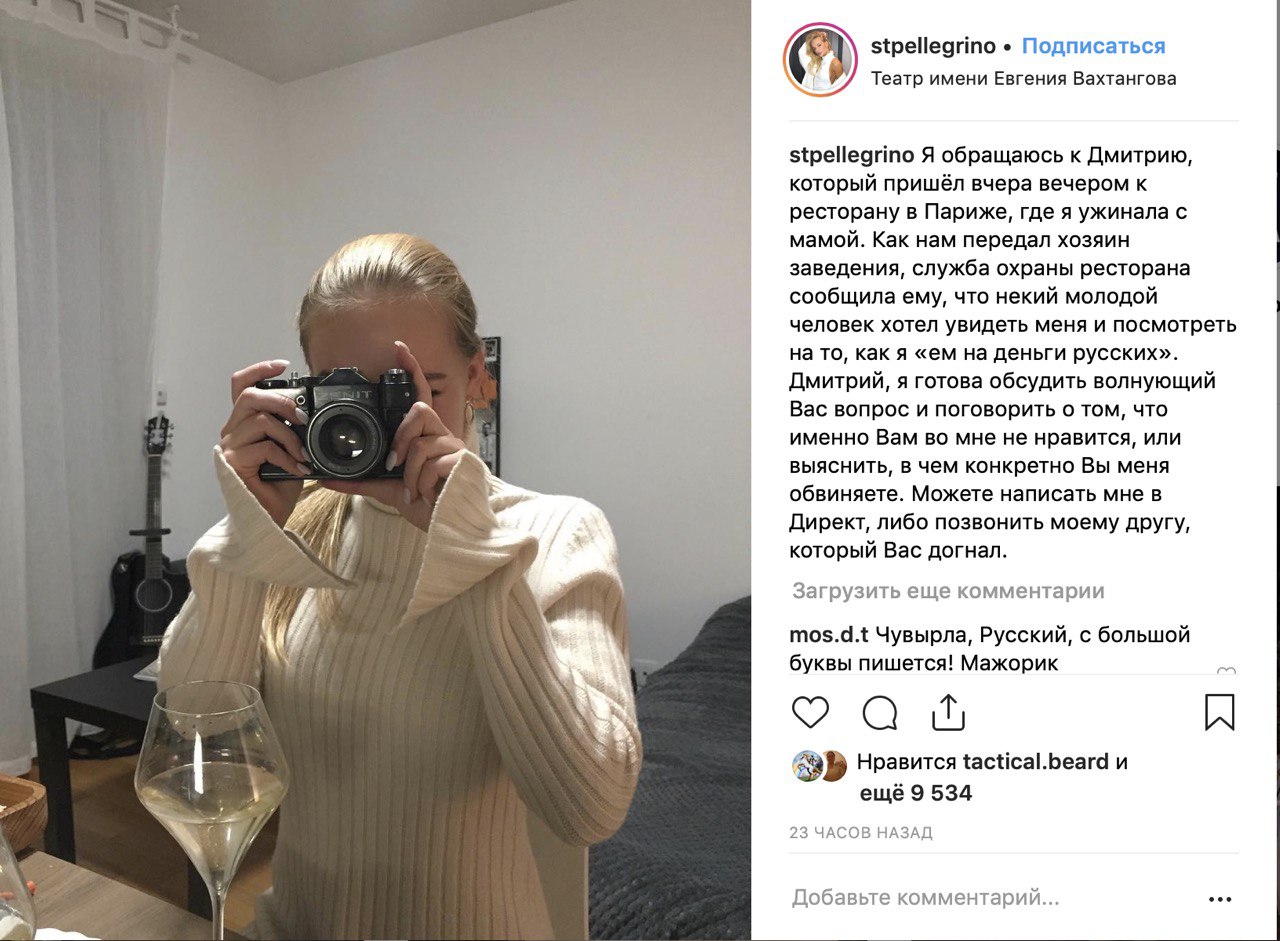
Task: Open location Театр имени Евгения Вахтангова
Action: click(x=1023, y=78)
